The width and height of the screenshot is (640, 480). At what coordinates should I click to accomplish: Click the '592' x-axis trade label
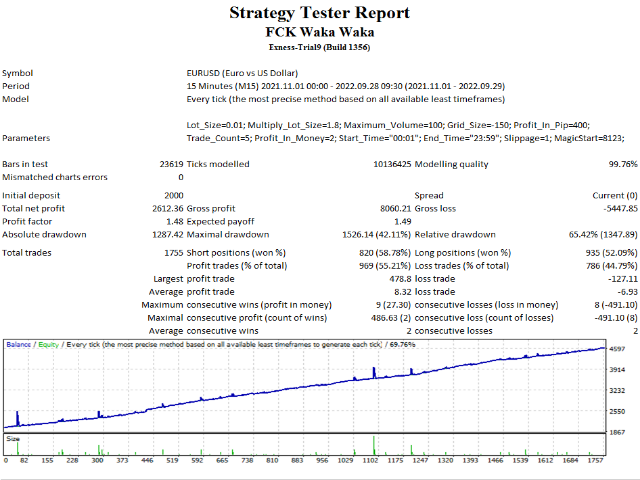(x=197, y=461)
